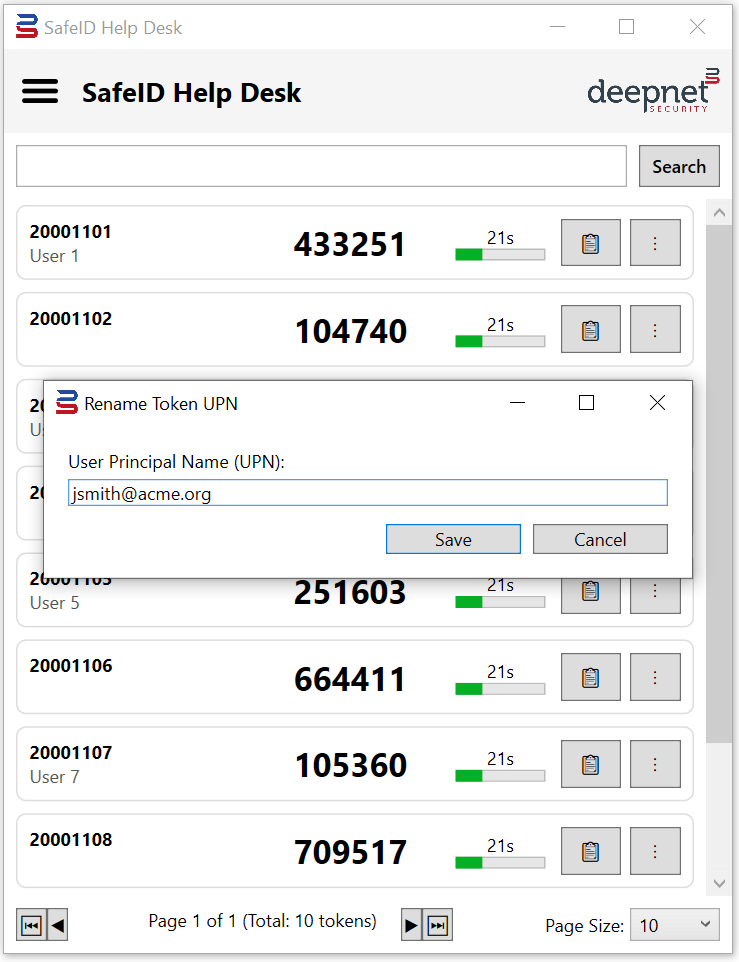The image size is (739, 962).
Task: Click token serial 20001107
Action: coord(71,753)
